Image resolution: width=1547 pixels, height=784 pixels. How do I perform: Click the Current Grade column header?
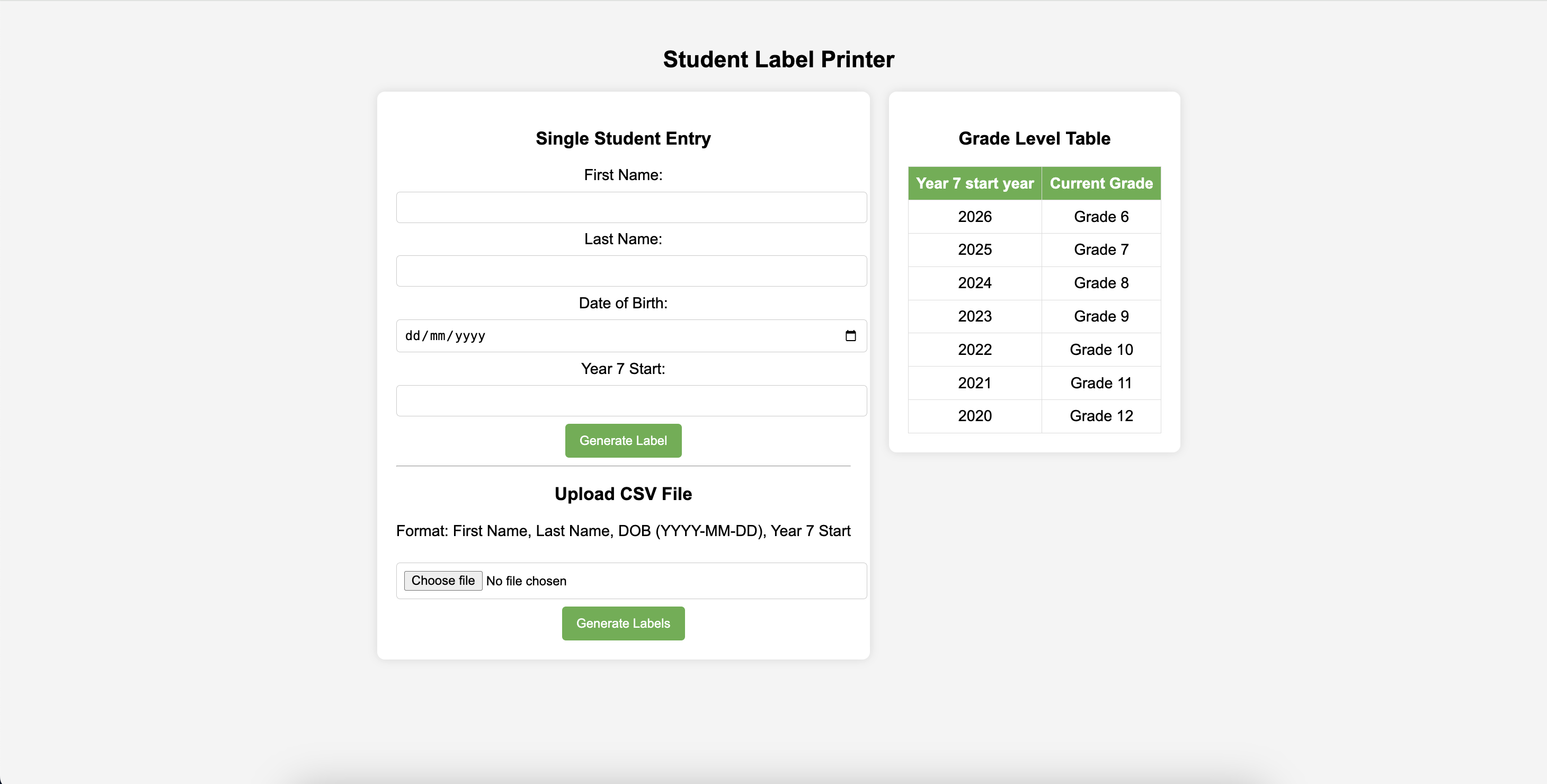tap(1101, 183)
